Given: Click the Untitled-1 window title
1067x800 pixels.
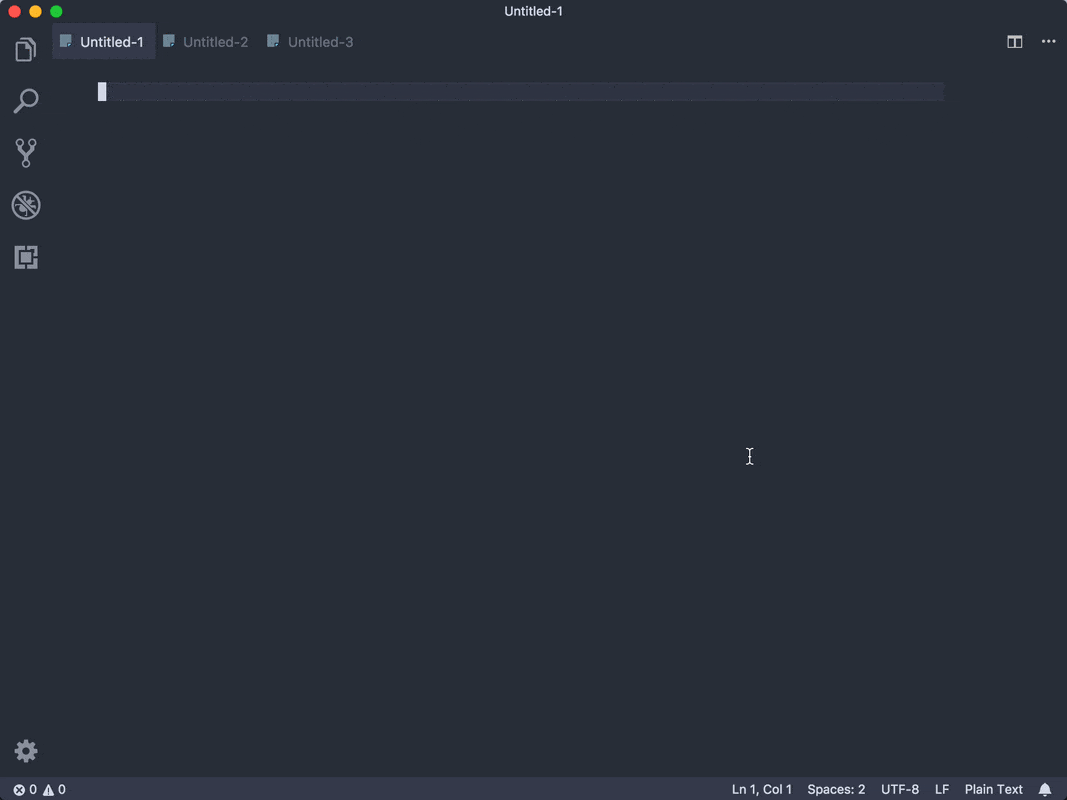Looking at the screenshot, I should point(533,11).
